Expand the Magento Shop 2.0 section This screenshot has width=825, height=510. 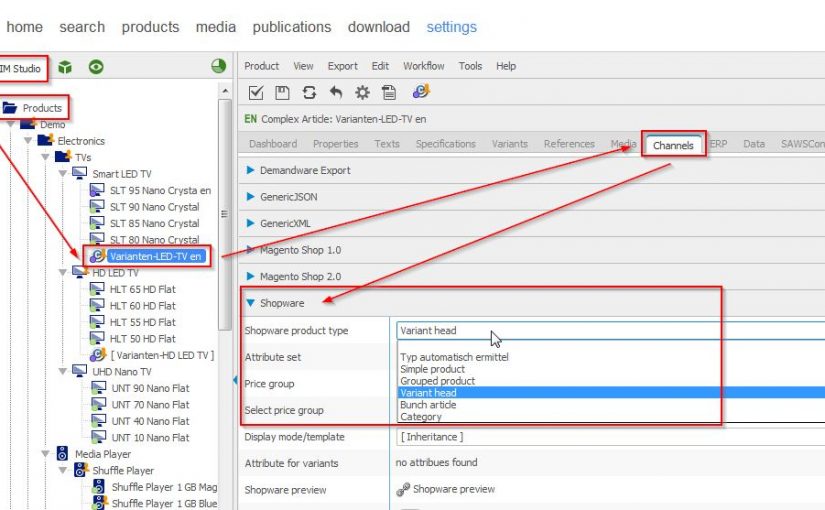pyautogui.click(x=250, y=276)
